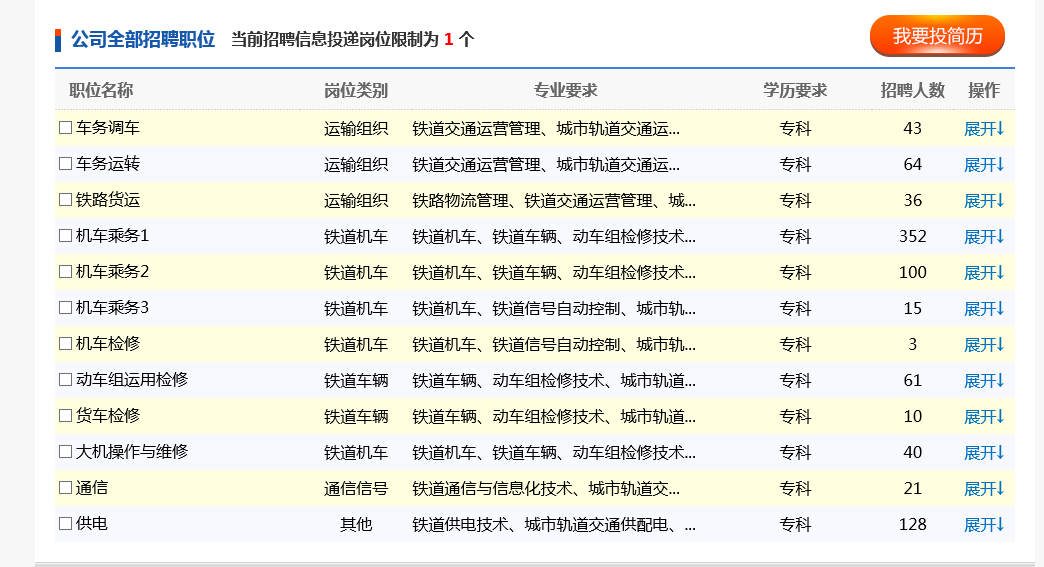Image resolution: width=1044 pixels, height=567 pixels.
Task: Enable the 机车乘务1 checkbox
Action: [66, 236]
